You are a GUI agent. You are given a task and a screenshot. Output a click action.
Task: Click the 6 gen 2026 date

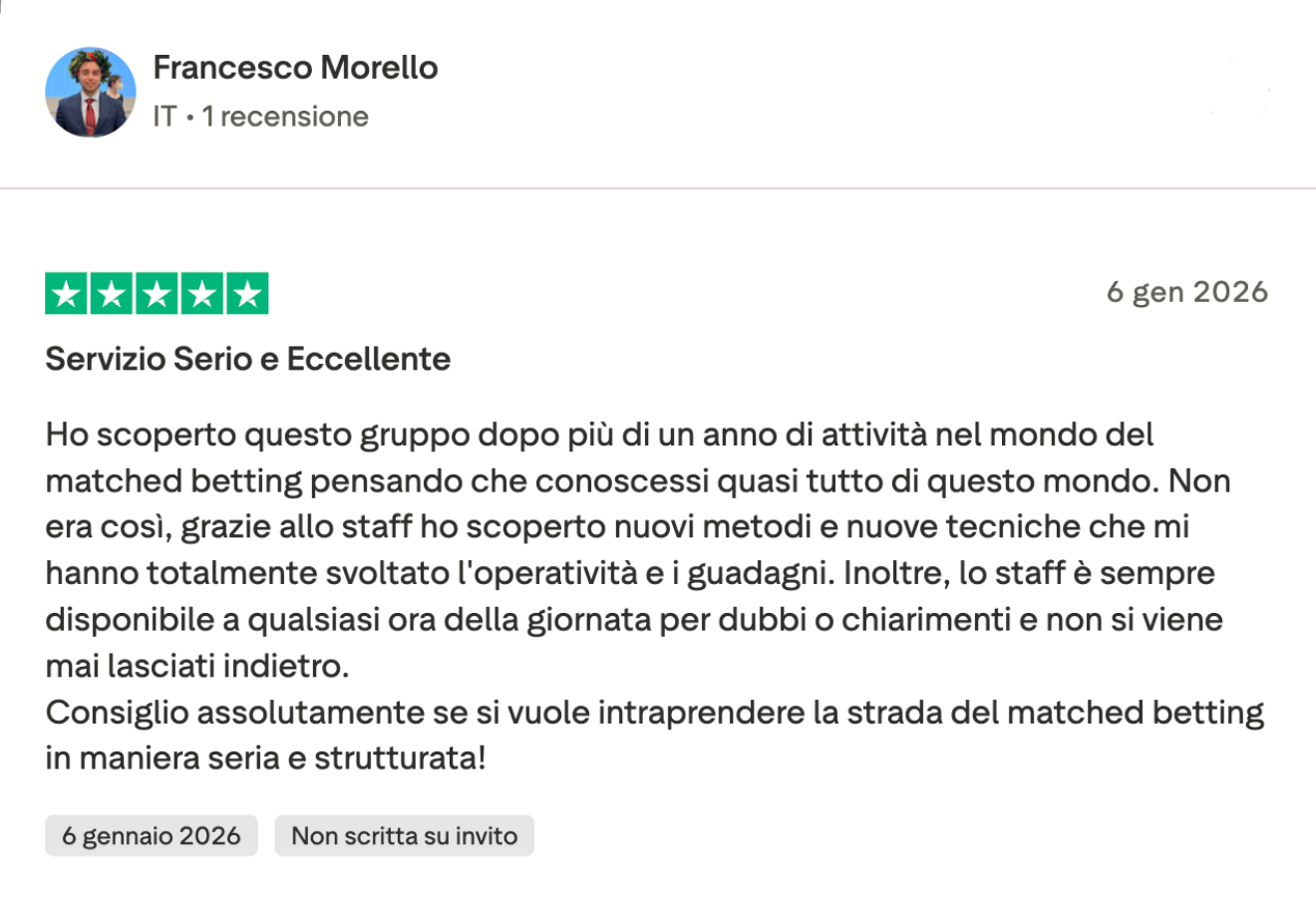point(1187,292)
